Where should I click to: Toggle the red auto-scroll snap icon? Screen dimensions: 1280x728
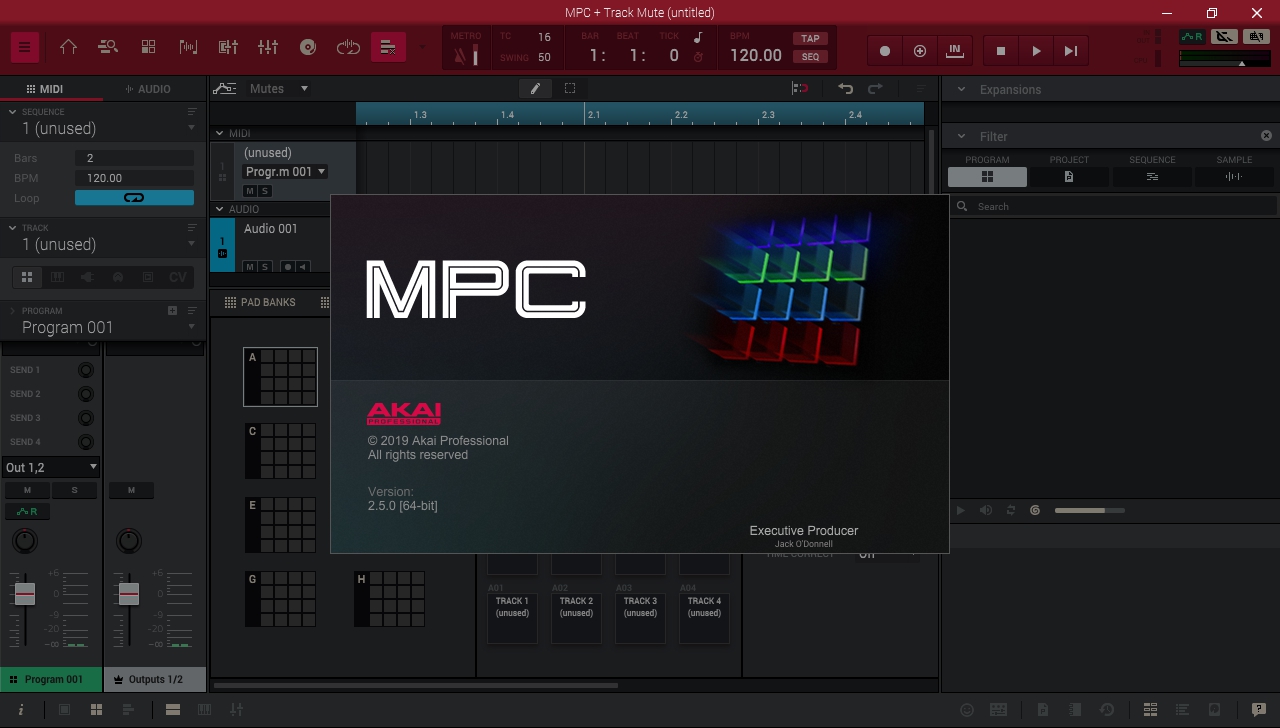(800, 88)
